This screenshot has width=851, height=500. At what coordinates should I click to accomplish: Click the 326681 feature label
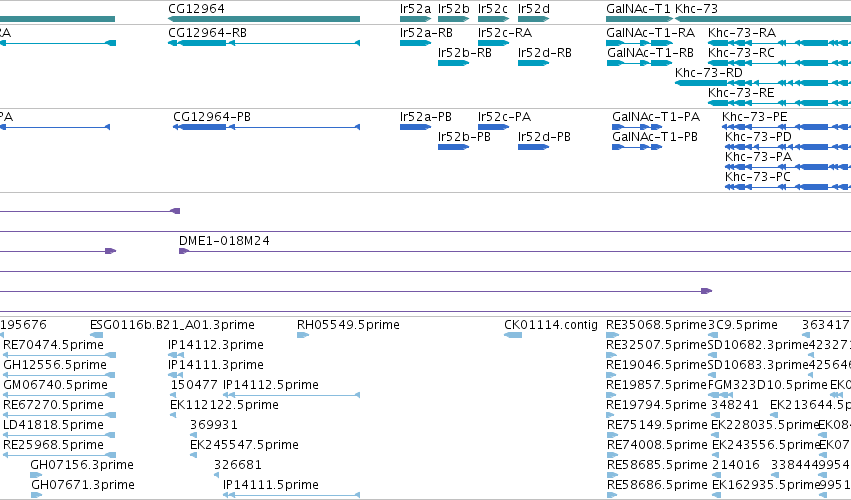[238, 465]
